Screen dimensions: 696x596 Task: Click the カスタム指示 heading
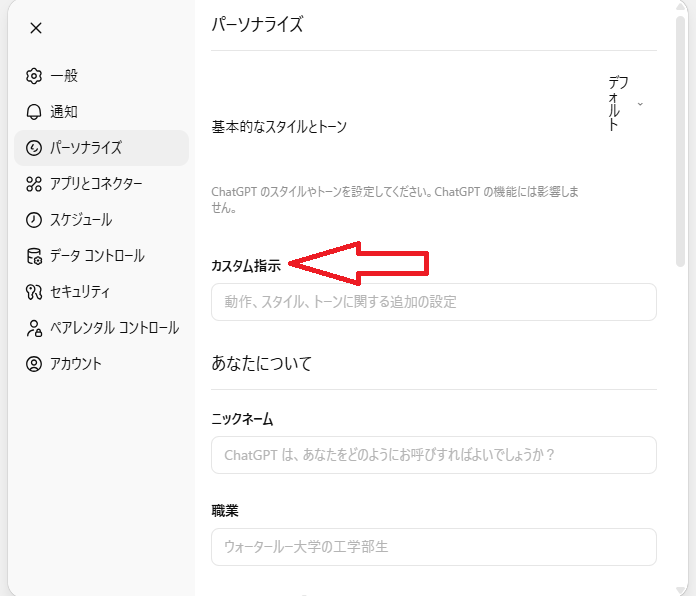(246, 265)
